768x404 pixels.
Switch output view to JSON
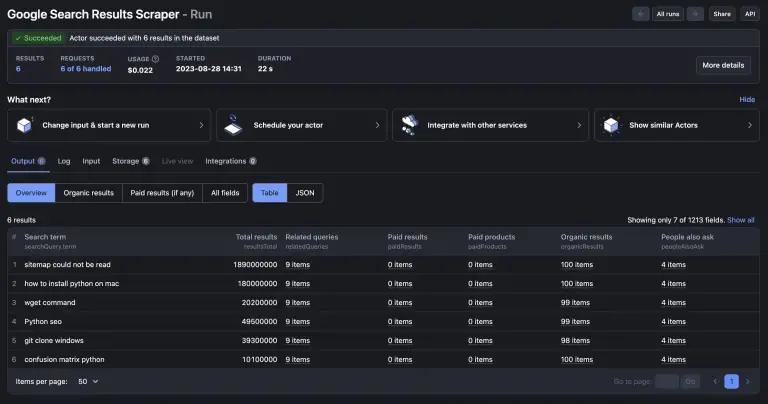coord(305,193)
